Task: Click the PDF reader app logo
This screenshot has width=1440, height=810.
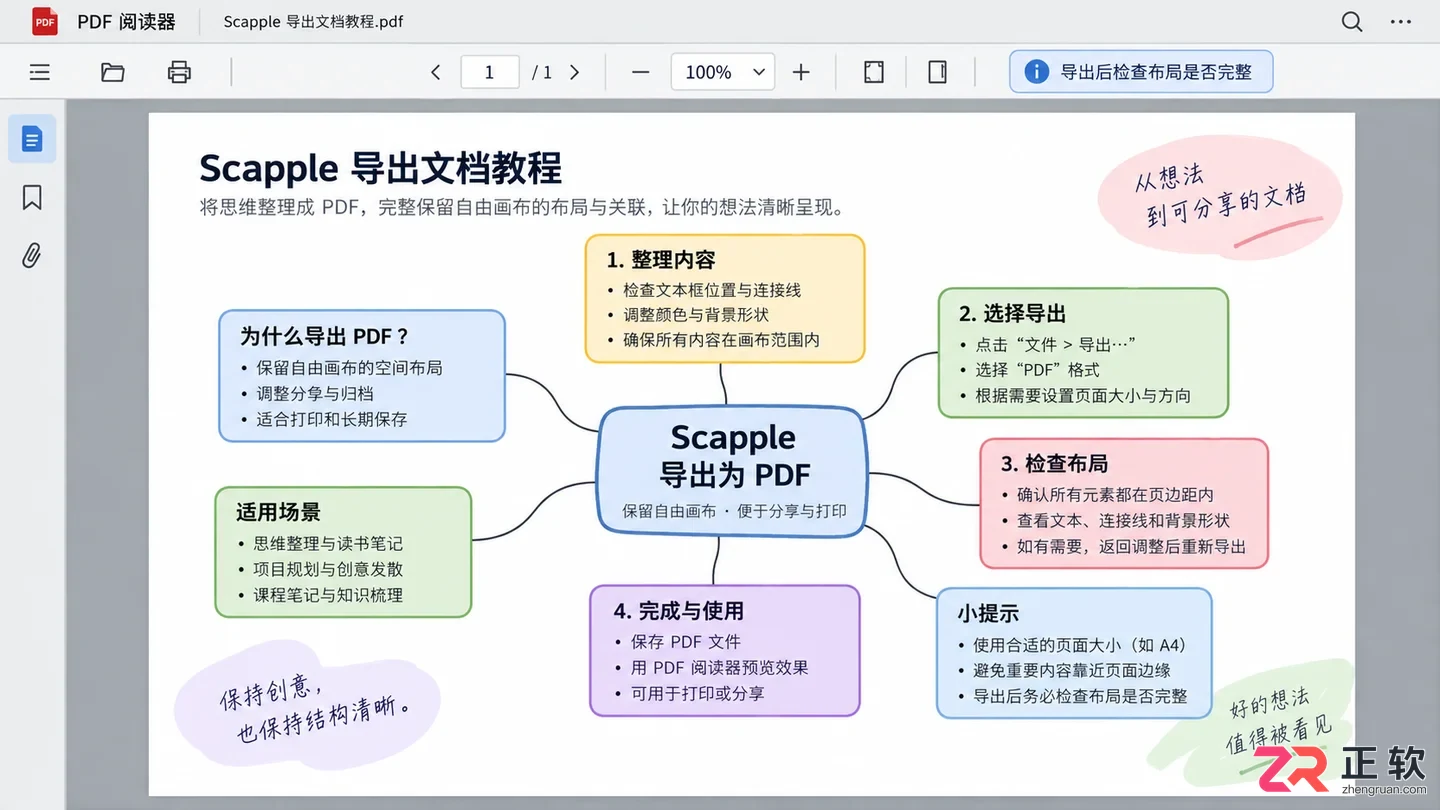Action: pos(45,21)
